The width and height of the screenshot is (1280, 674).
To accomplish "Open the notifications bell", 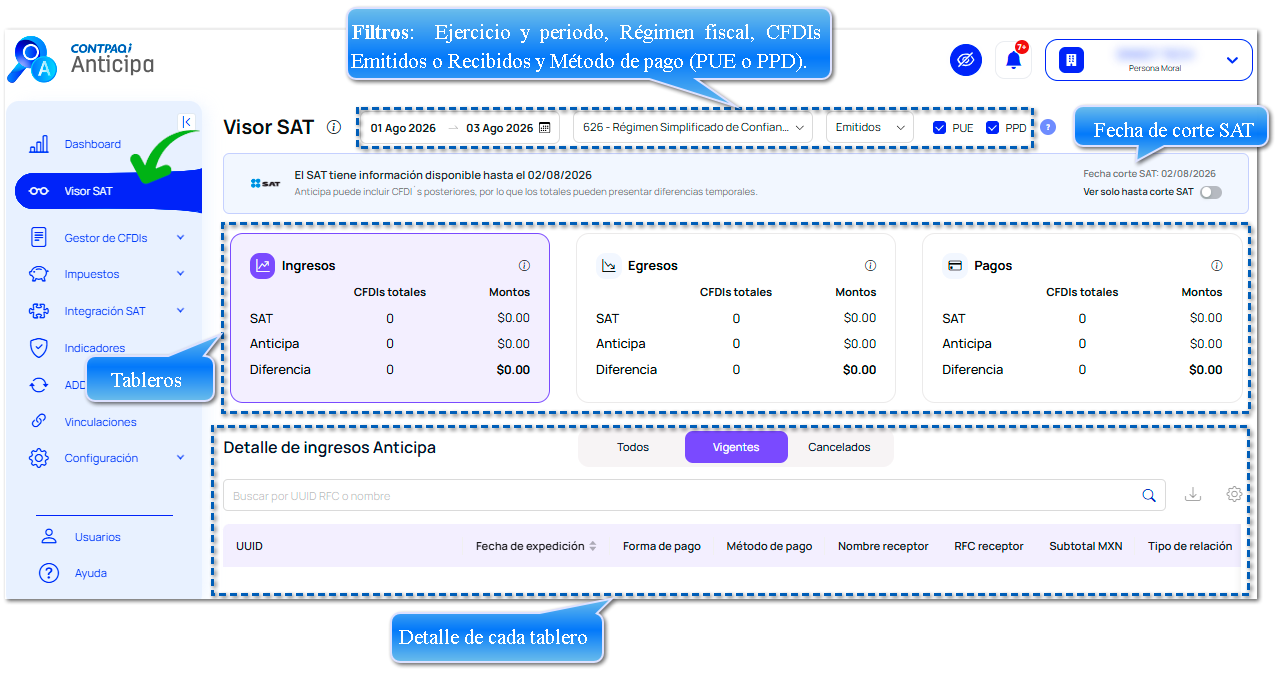I will [1013, 60].
